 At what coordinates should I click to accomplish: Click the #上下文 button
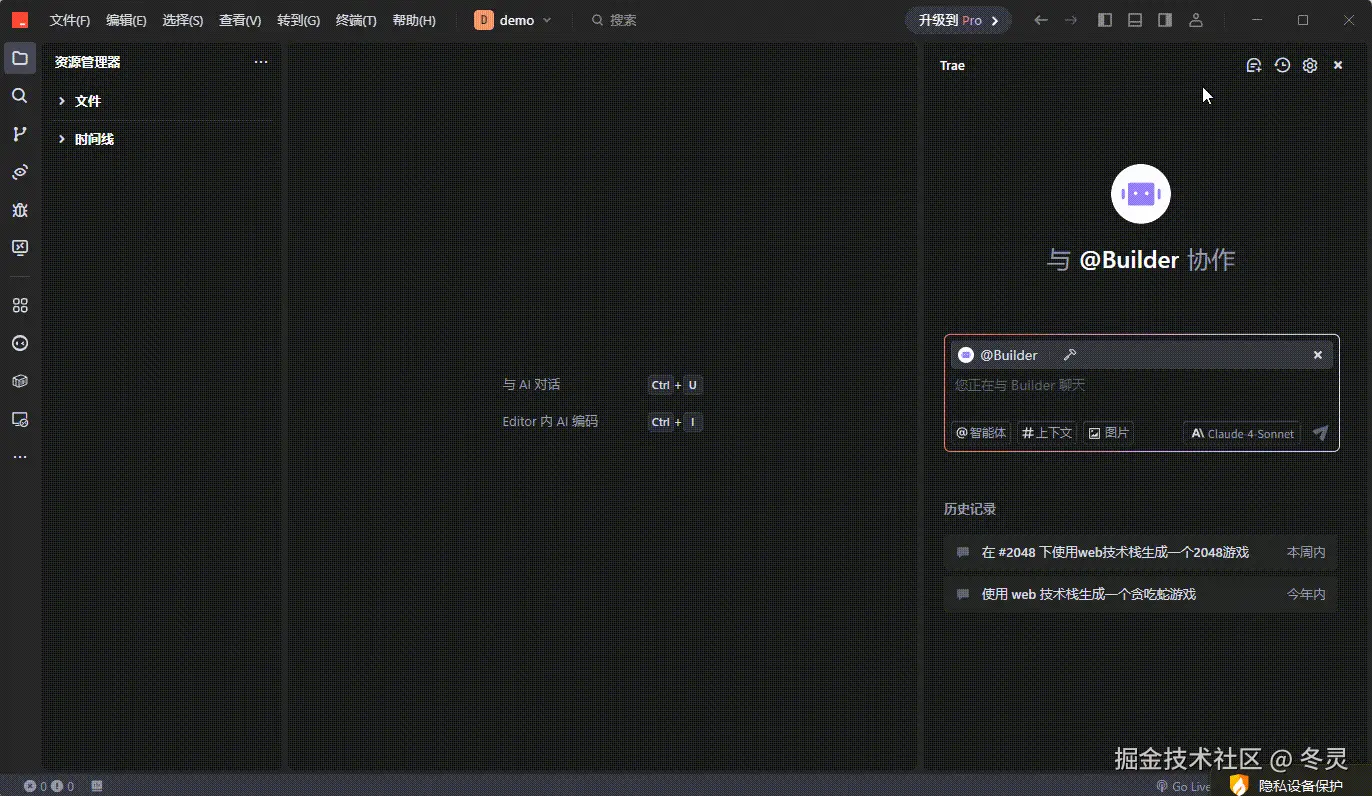(x=1047, y=433)
